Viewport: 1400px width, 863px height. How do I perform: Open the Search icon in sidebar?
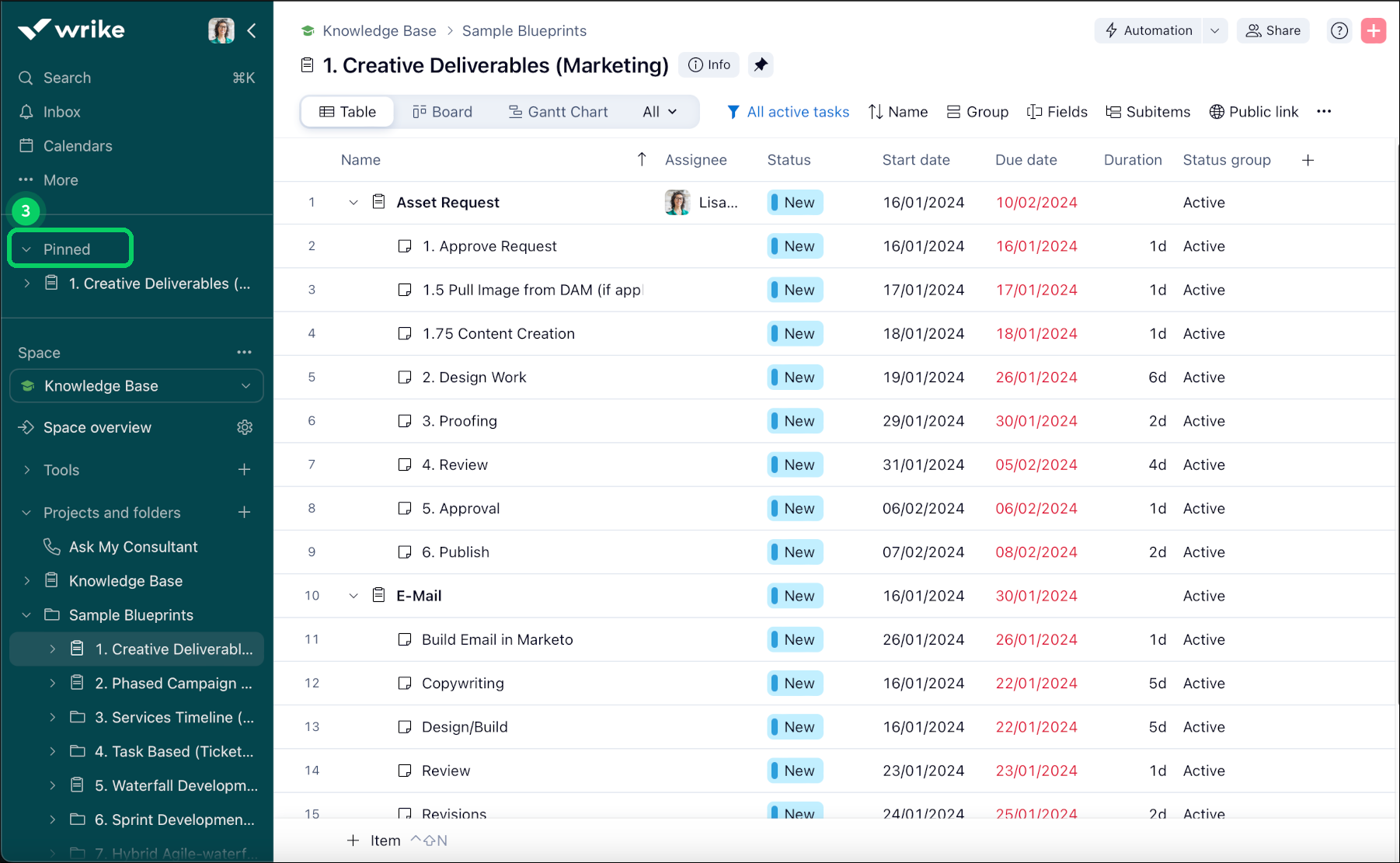[x=26, y=78]
